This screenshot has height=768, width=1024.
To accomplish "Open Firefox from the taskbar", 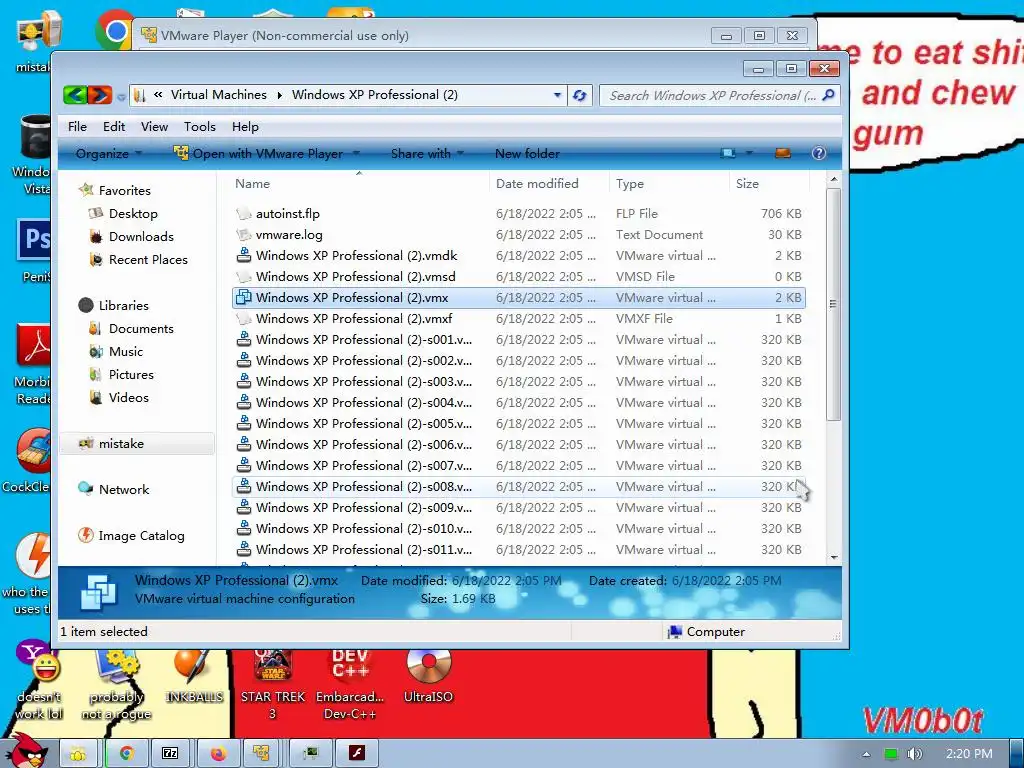I will click(x=217, y=754).
